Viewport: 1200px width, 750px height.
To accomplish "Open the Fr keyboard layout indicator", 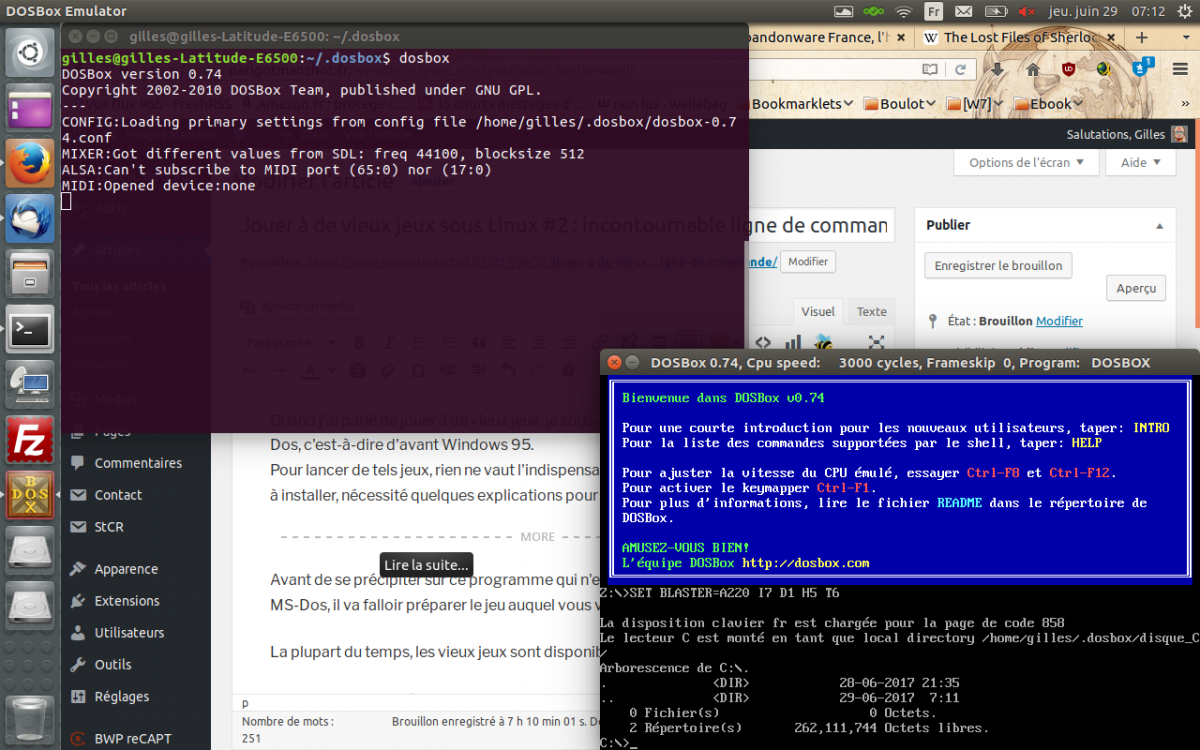I will [x=933, y=12].
